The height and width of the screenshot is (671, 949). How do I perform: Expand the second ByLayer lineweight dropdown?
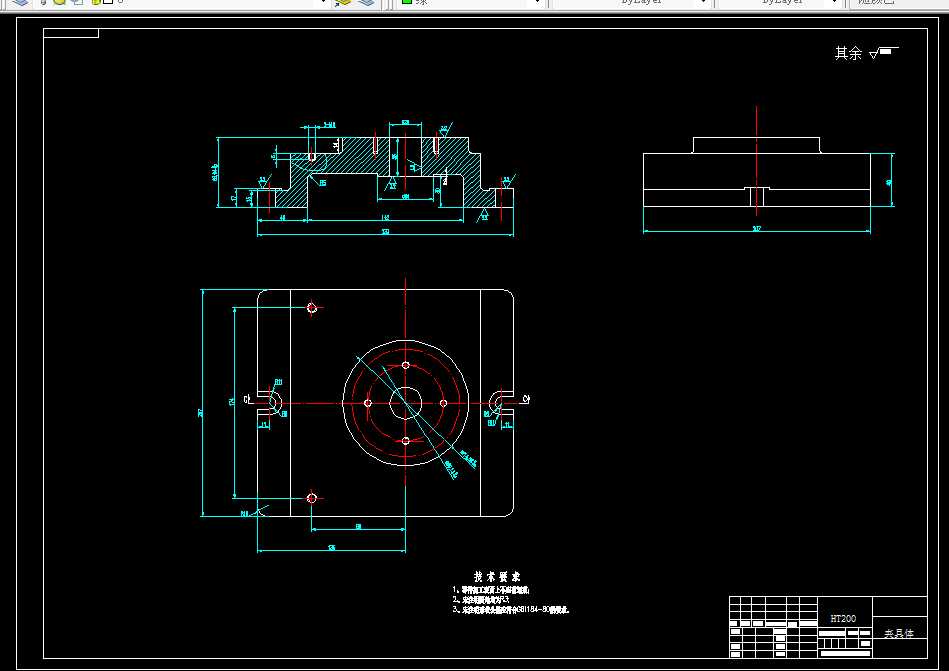tap(836, 2)
